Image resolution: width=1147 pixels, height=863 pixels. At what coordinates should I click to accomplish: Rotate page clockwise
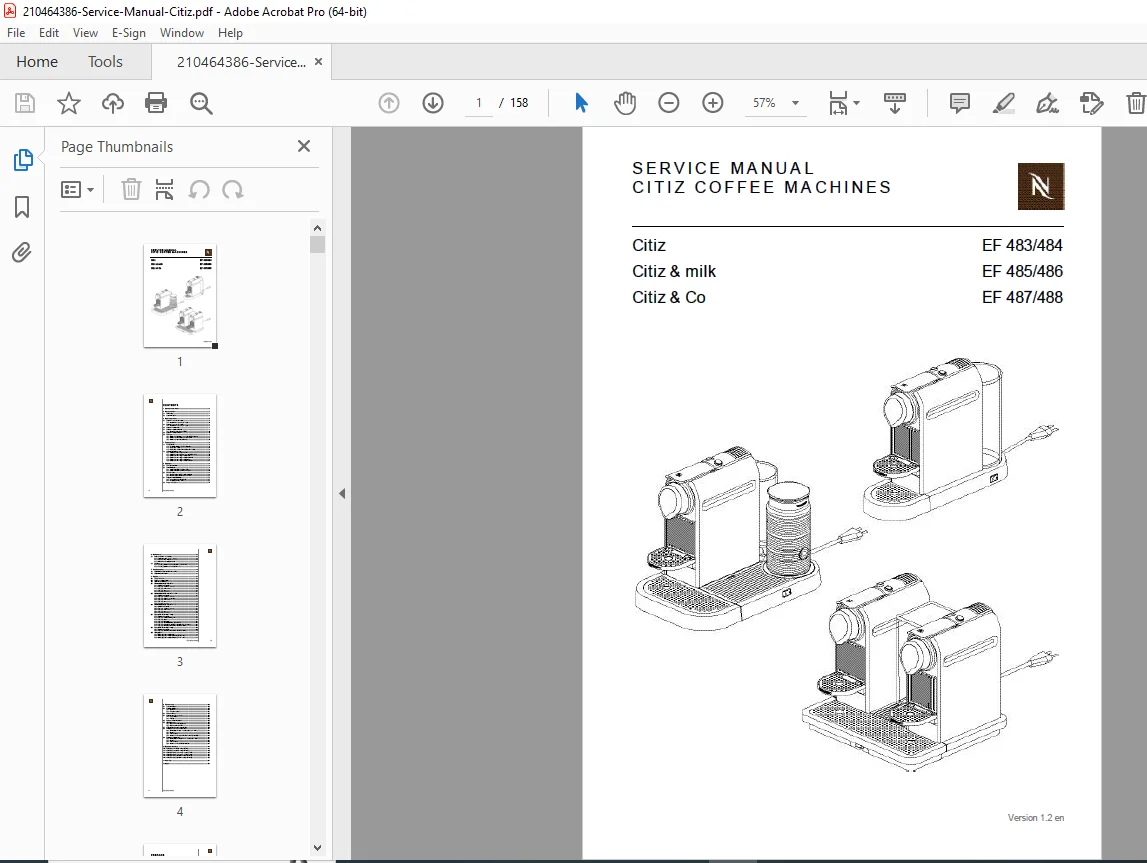[233, 190]
